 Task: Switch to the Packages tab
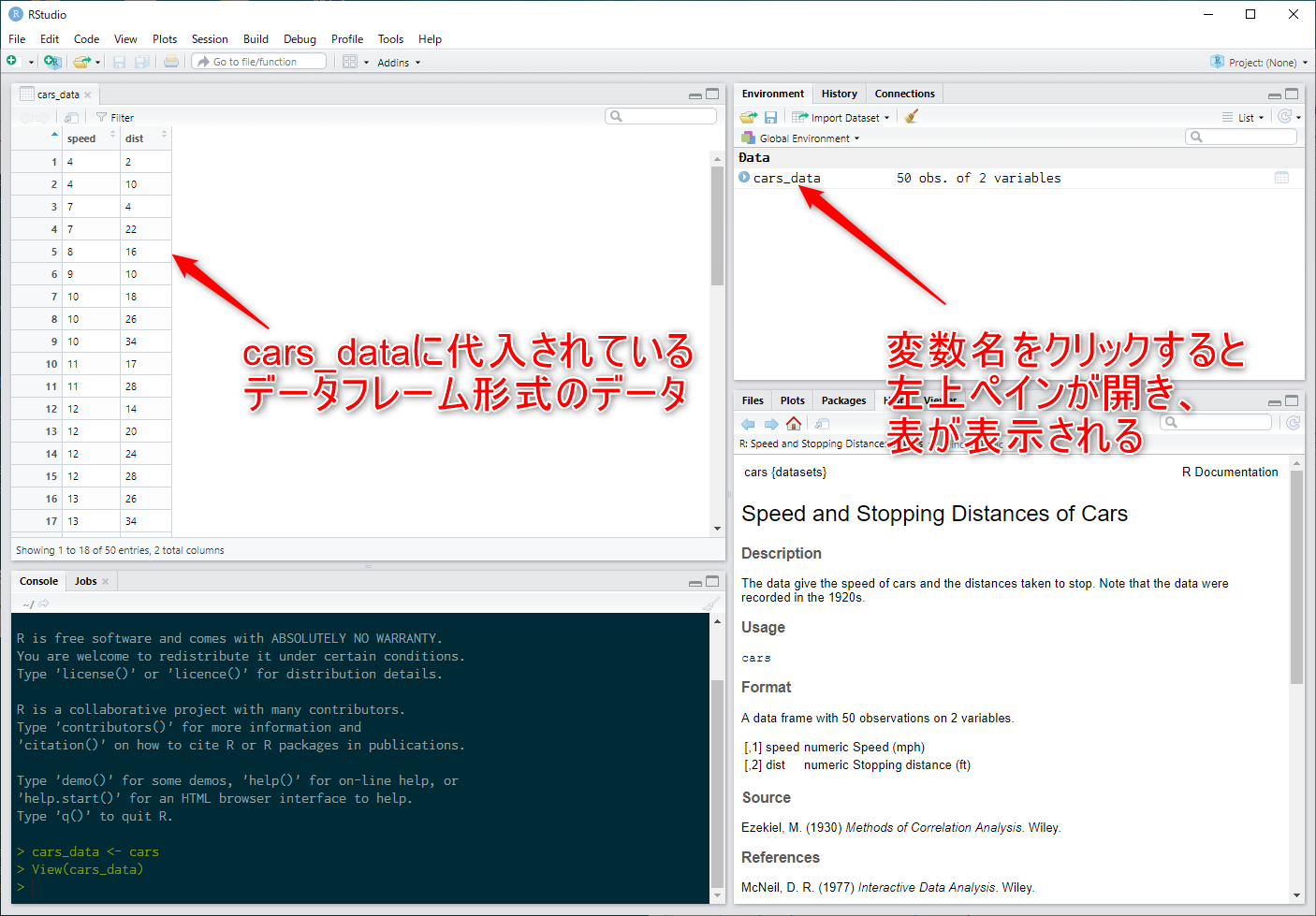click(x=843, y=400)
